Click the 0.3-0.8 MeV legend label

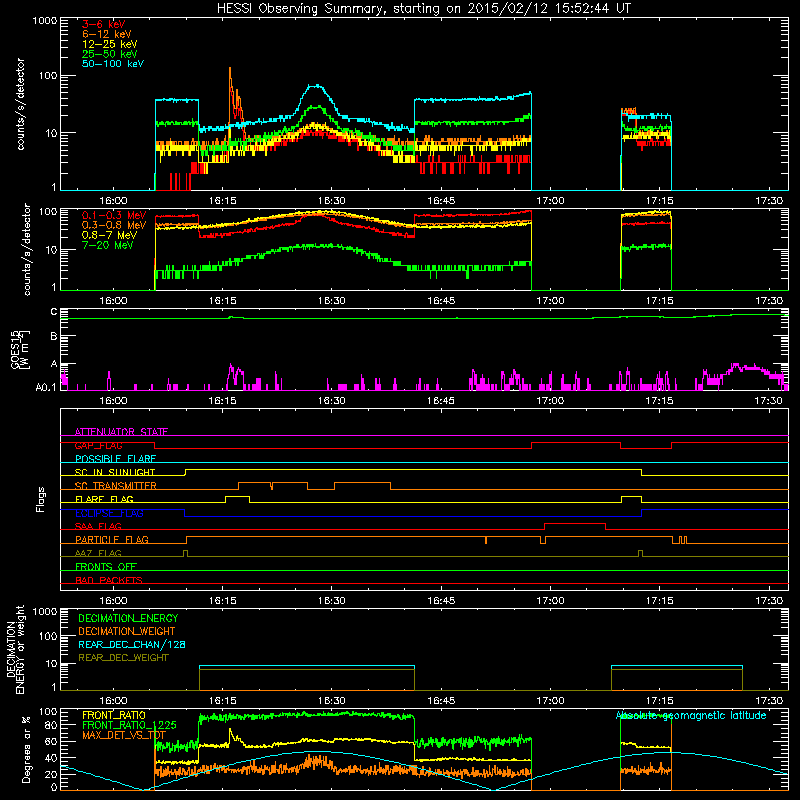(x=114, y=225)
